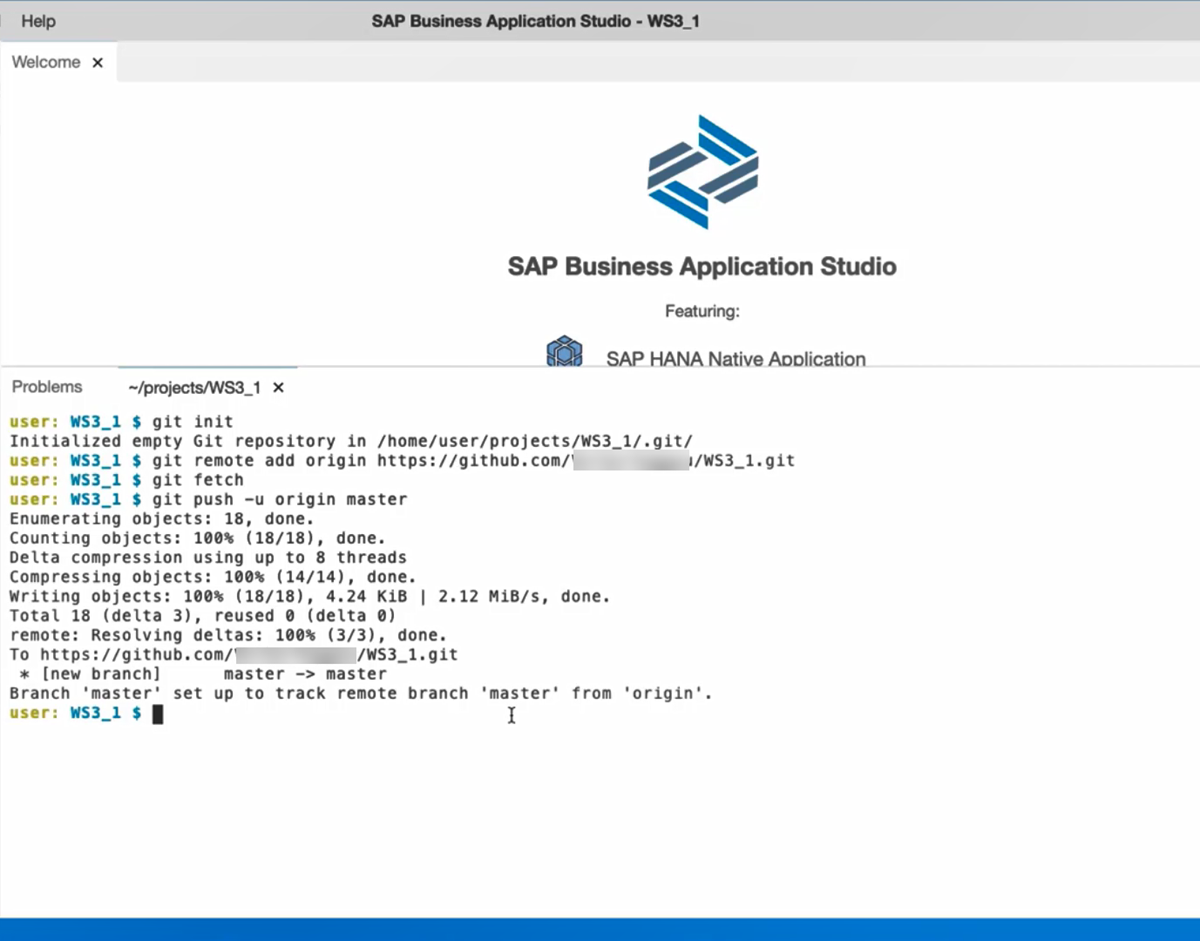Screen dimensions: 1200x941
Task: Click the SAP HANA Native Application label
Action: [x=736, y=358]
